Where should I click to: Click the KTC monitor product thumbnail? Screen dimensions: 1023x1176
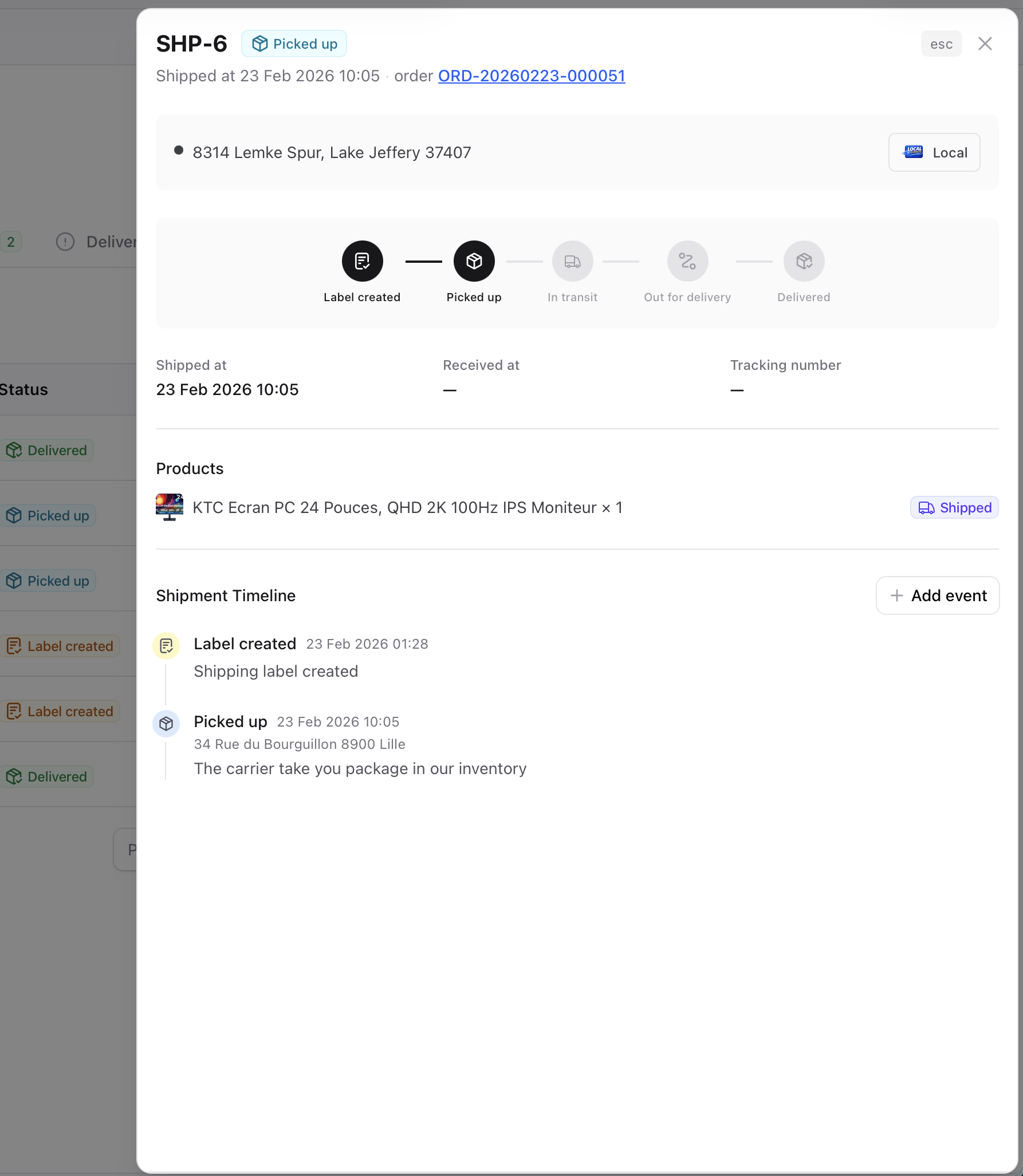170,507
